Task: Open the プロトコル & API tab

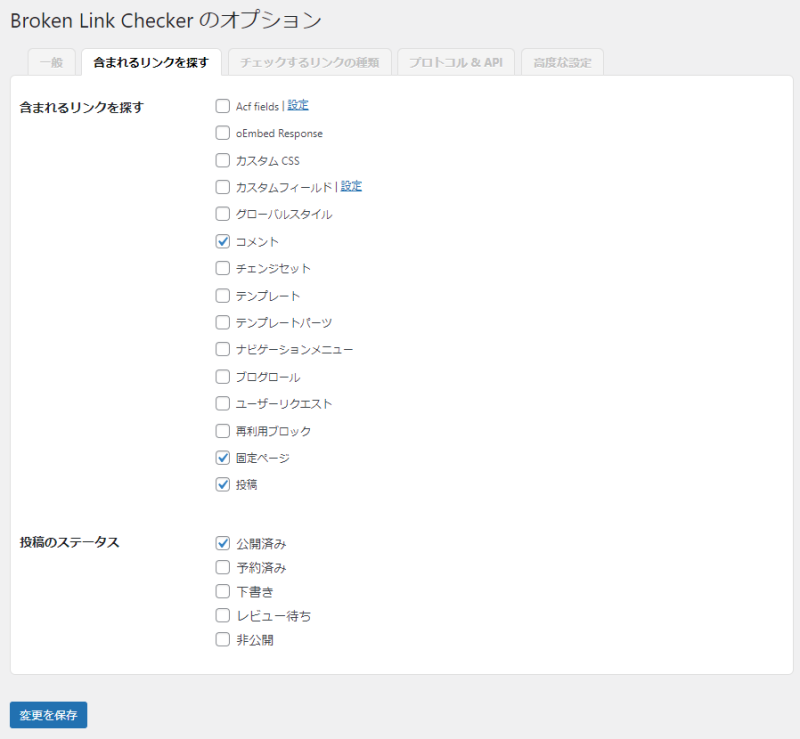Action: tap(456, 62)
